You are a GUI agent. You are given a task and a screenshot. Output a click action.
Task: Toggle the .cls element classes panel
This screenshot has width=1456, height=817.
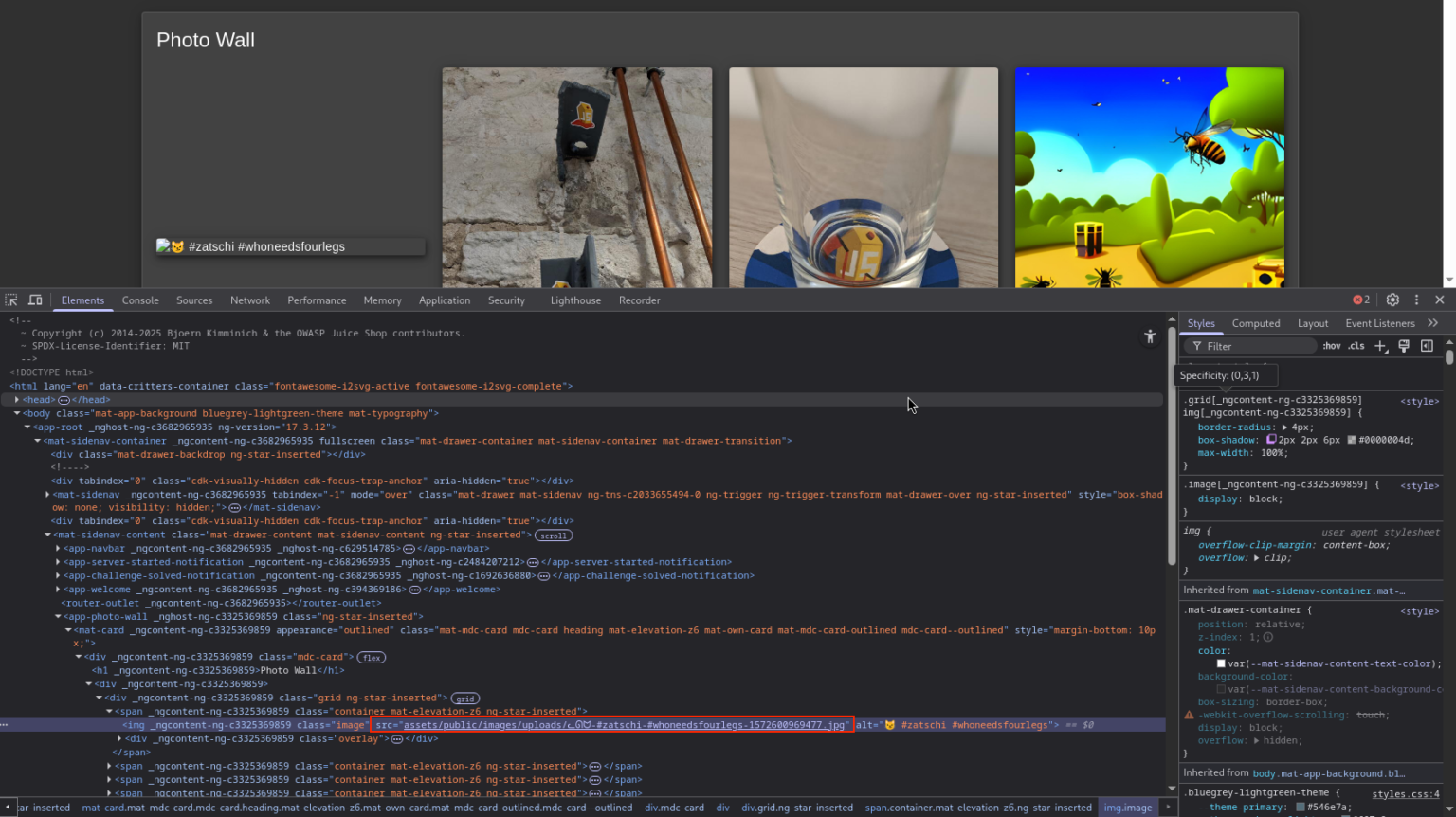pyautogui.click(x=1356, y=346)
